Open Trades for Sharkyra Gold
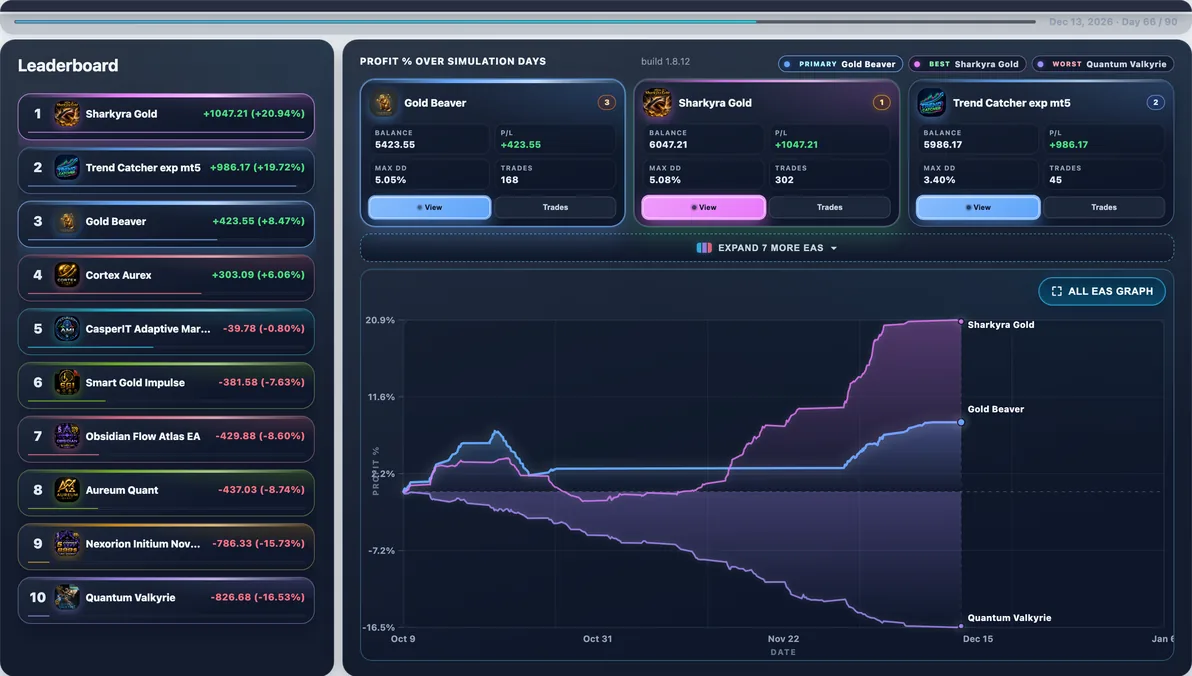The height and width of the screenshot is (676, 1192). pos(829,208)
